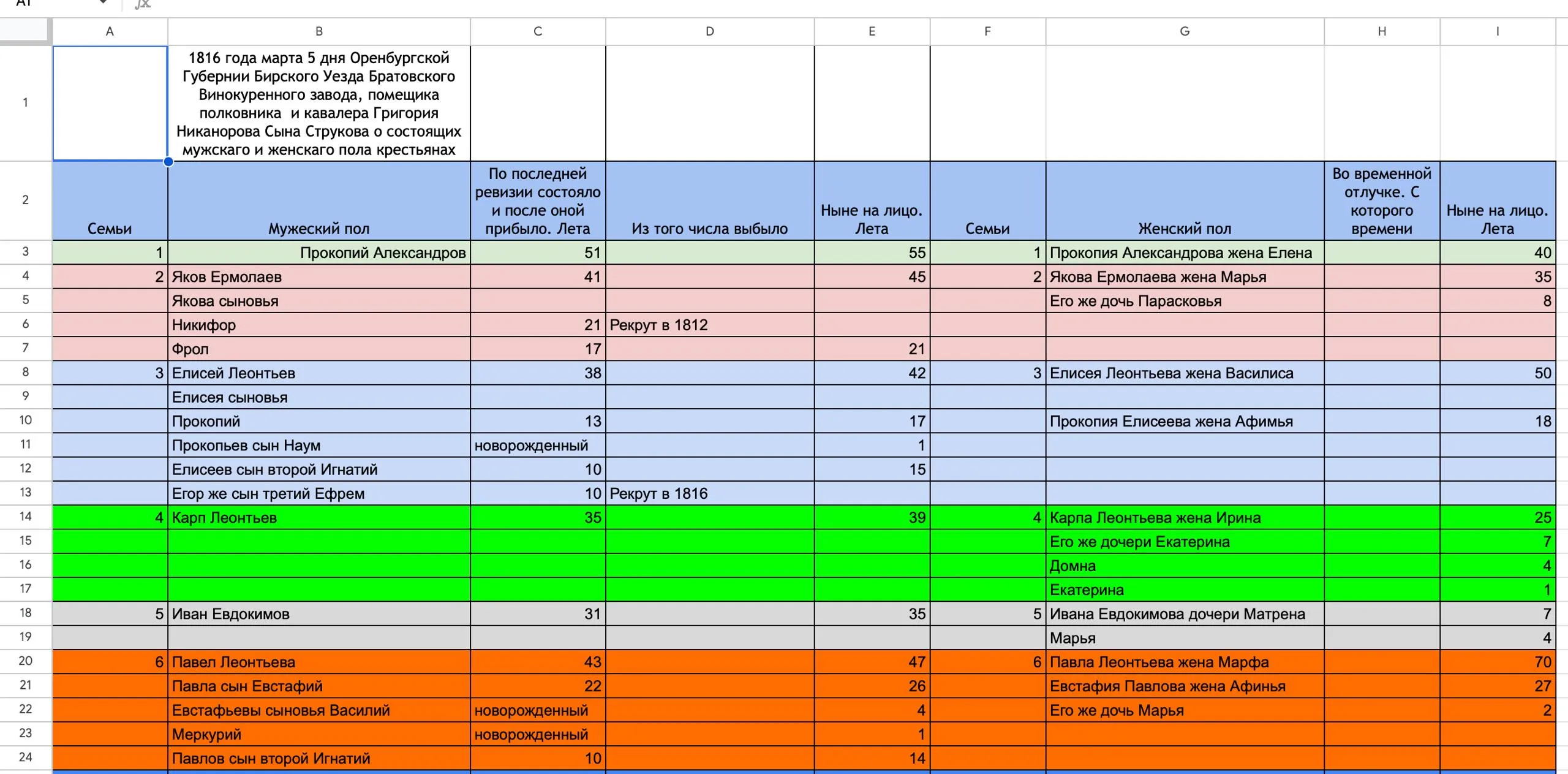Click the 'Рекрут в 1812' cell

click(710, 325)
